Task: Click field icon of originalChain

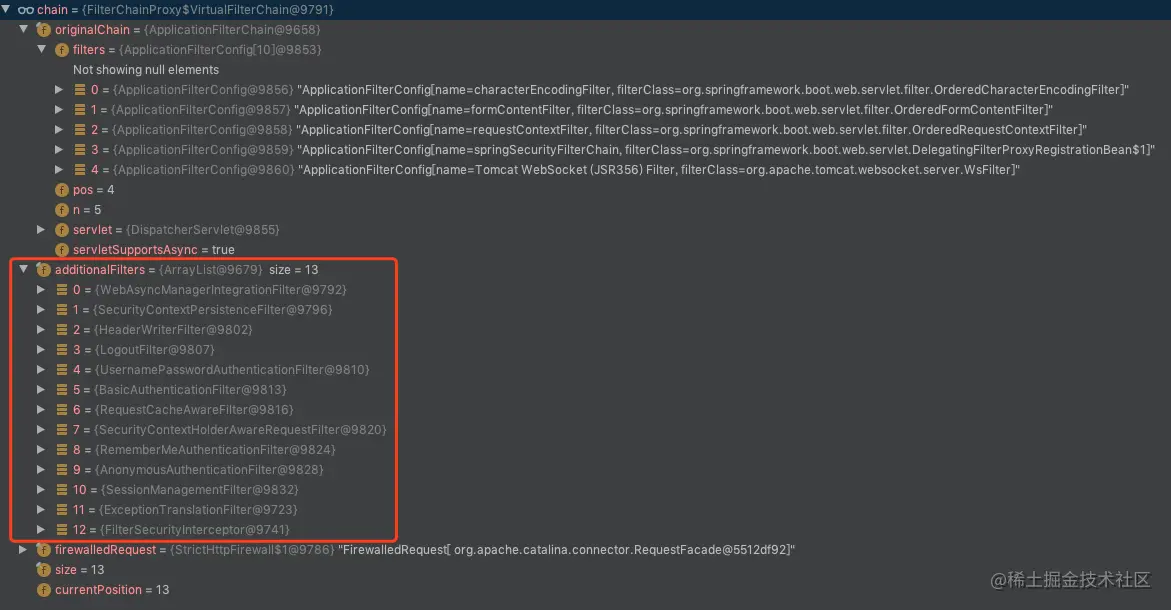Action: click(44, 30)
